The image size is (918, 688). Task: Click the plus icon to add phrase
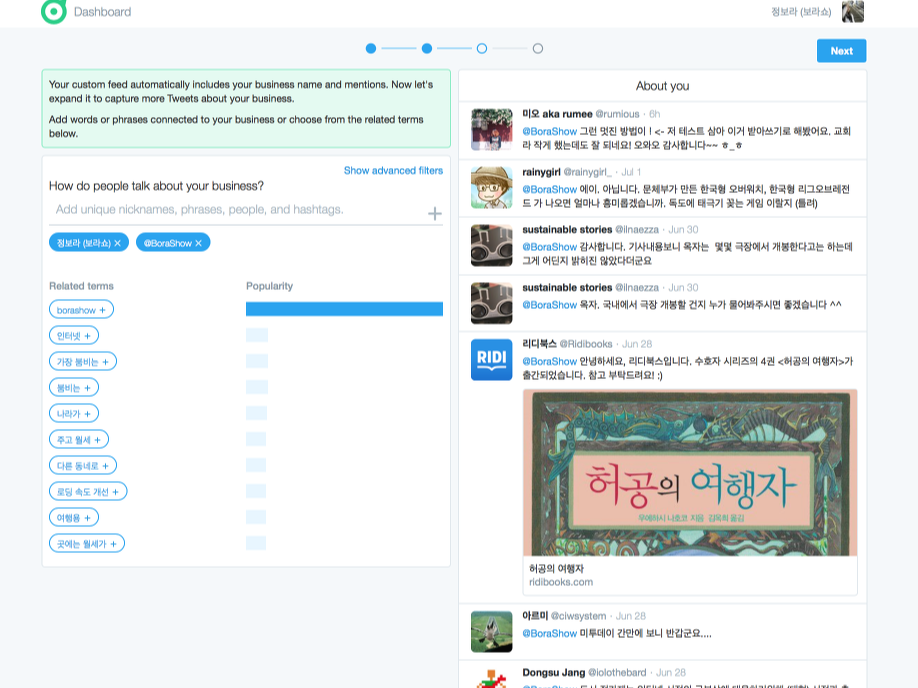click(x=434, y=214)
